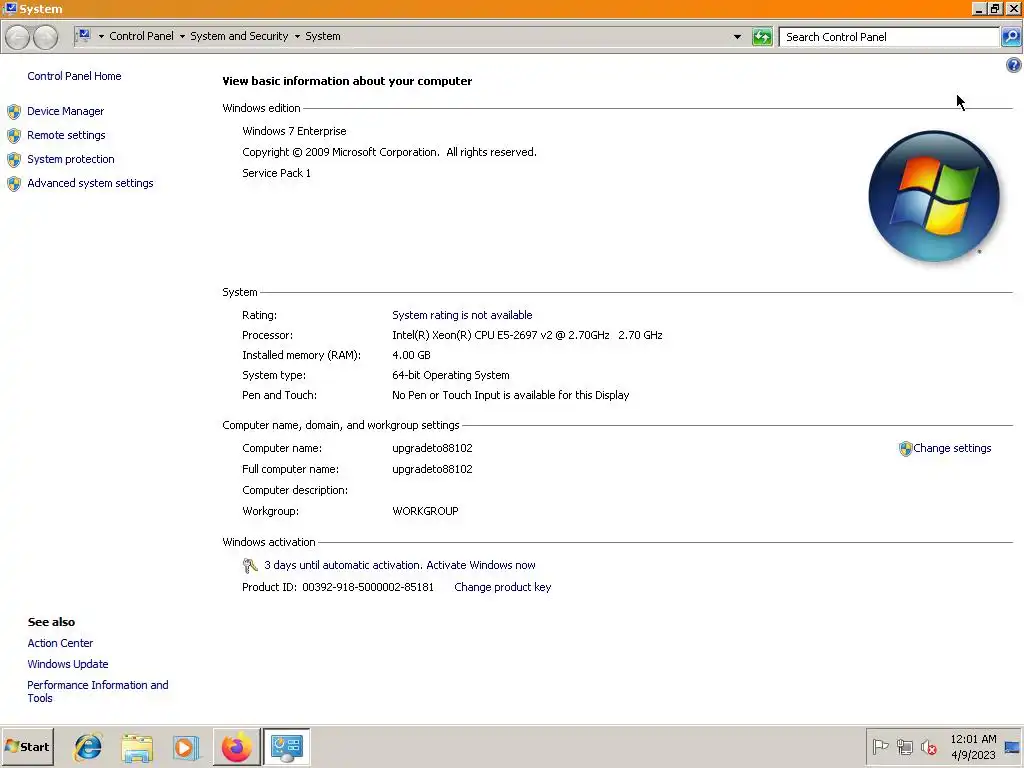This screenshot has height=768, width=1024.
Task: Click the help question mark icon
Action: pyautogui.click(x=1013, y=65)
